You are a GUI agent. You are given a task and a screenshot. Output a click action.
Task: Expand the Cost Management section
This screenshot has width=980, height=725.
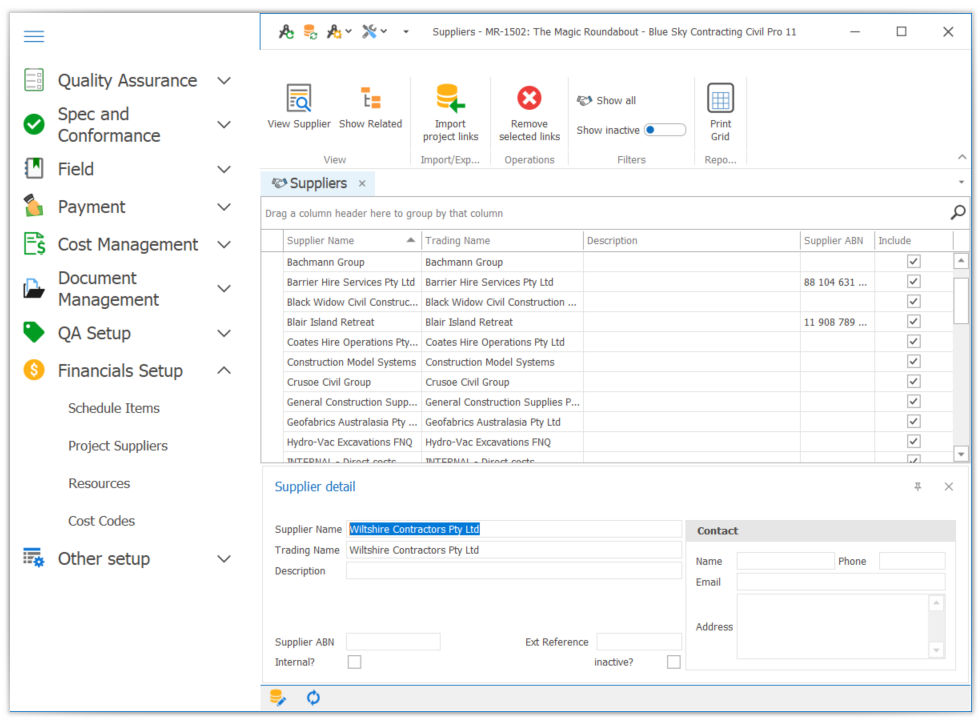[x=224, y=245]
